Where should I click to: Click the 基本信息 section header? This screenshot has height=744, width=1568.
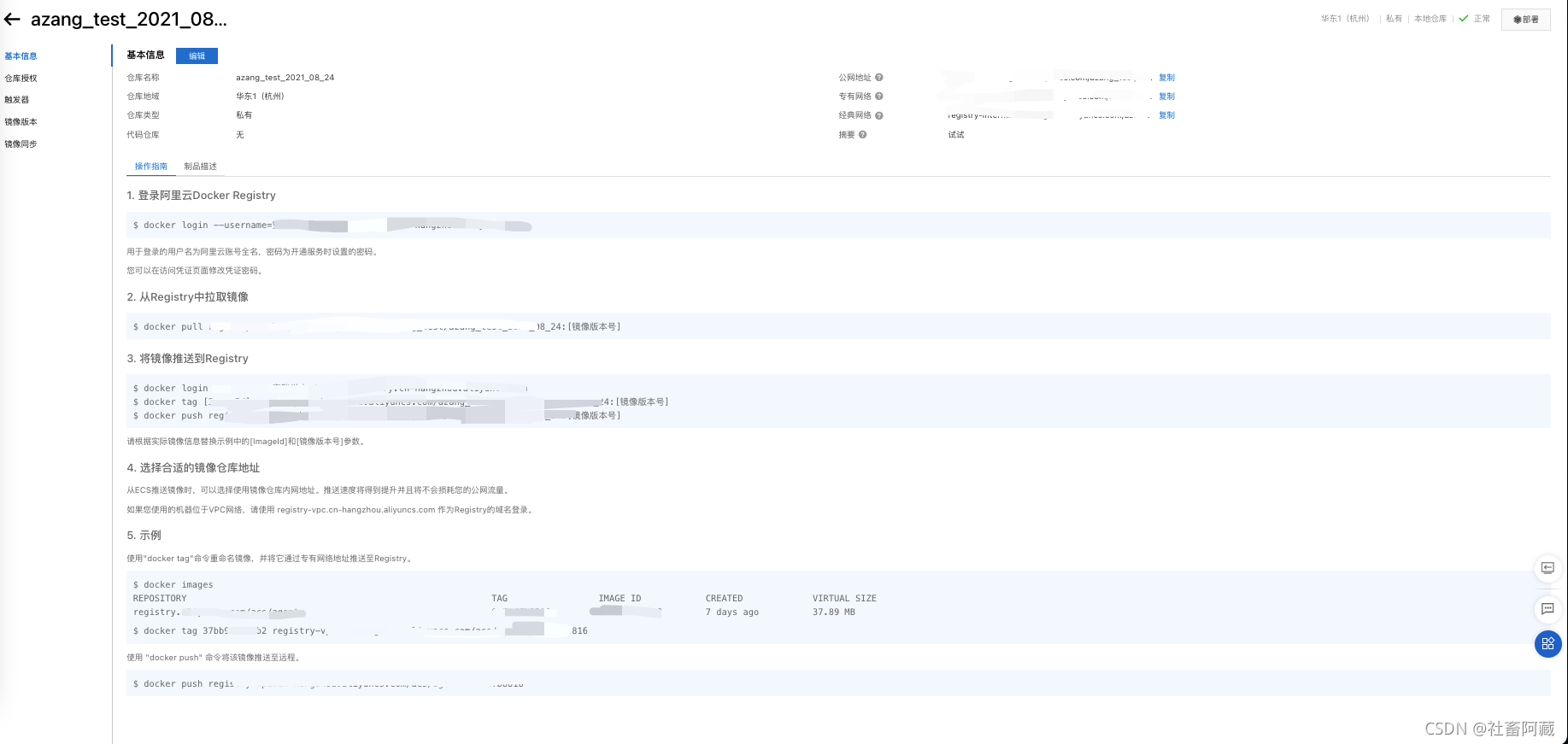point(146,56)
